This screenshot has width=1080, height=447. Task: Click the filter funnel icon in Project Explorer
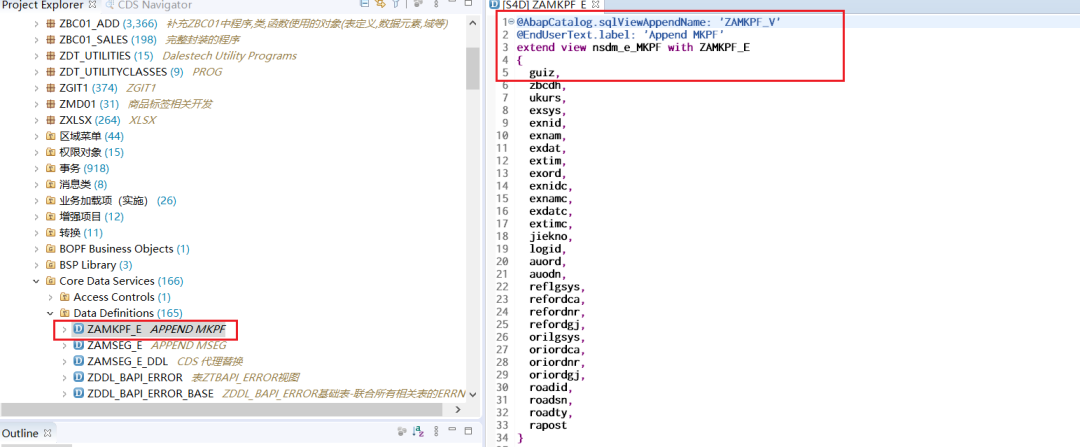coord(396,3)
